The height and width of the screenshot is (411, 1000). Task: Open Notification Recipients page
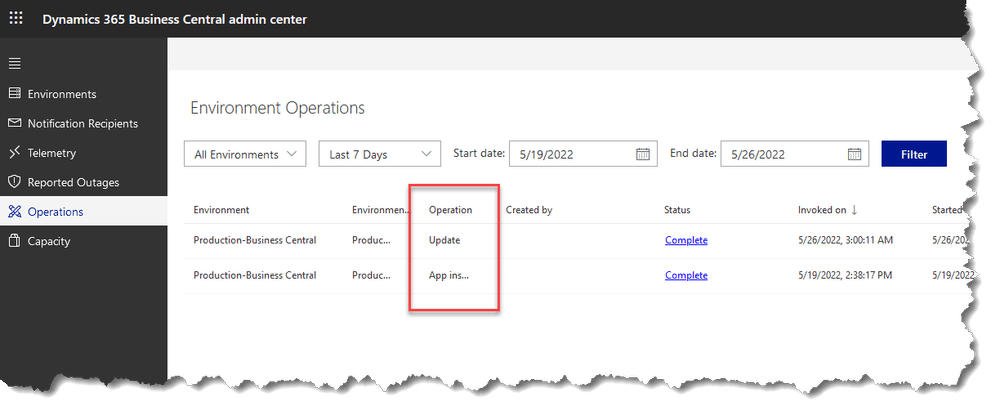(83, 123)
